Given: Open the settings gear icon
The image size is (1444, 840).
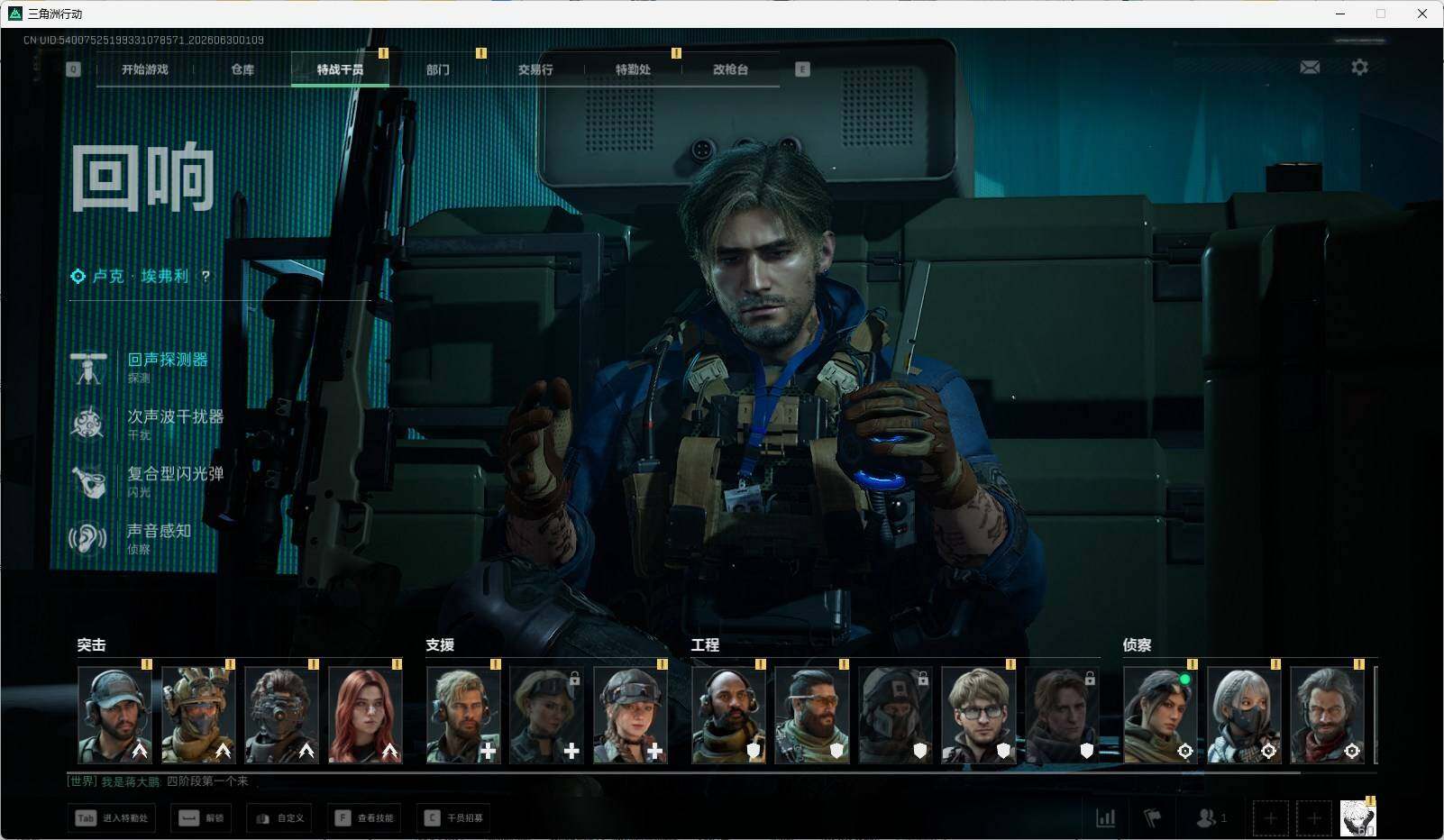Looking at the screenshot, I should coord(1359,68).
